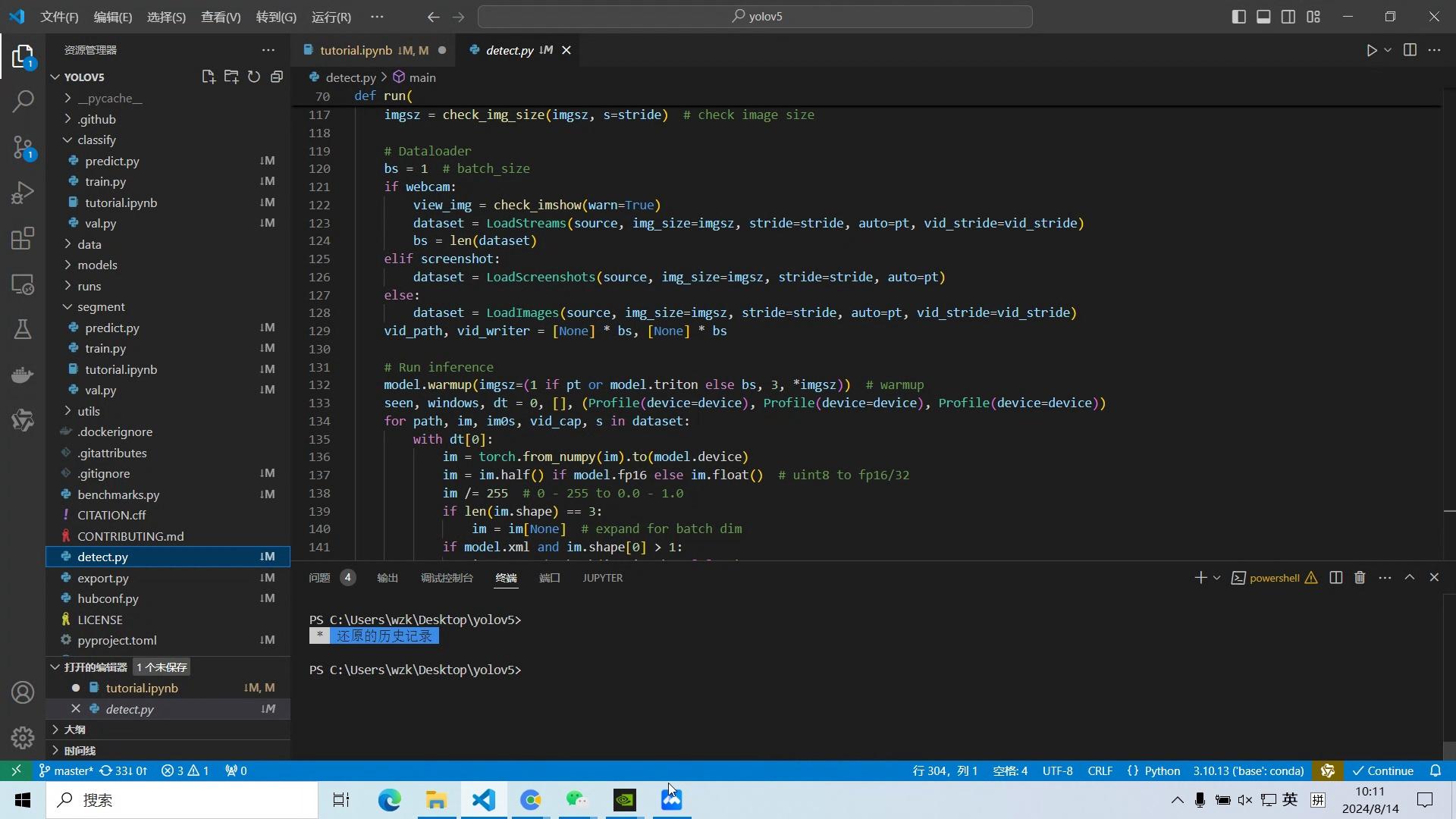The width and height of the screenshot is (1456, 819).
Task: Customize layout from title bar icon
Action: tap(1313, 17)
